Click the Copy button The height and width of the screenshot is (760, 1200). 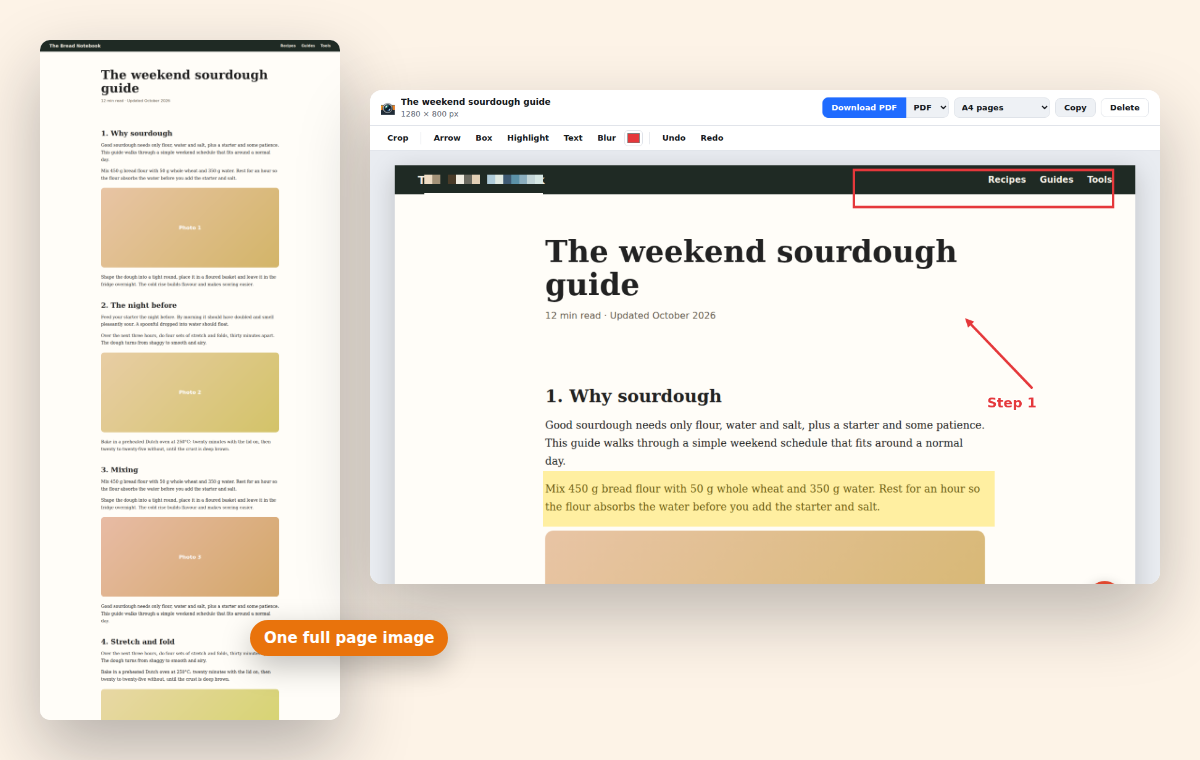pyautogui.click(x=1075, y=108)
